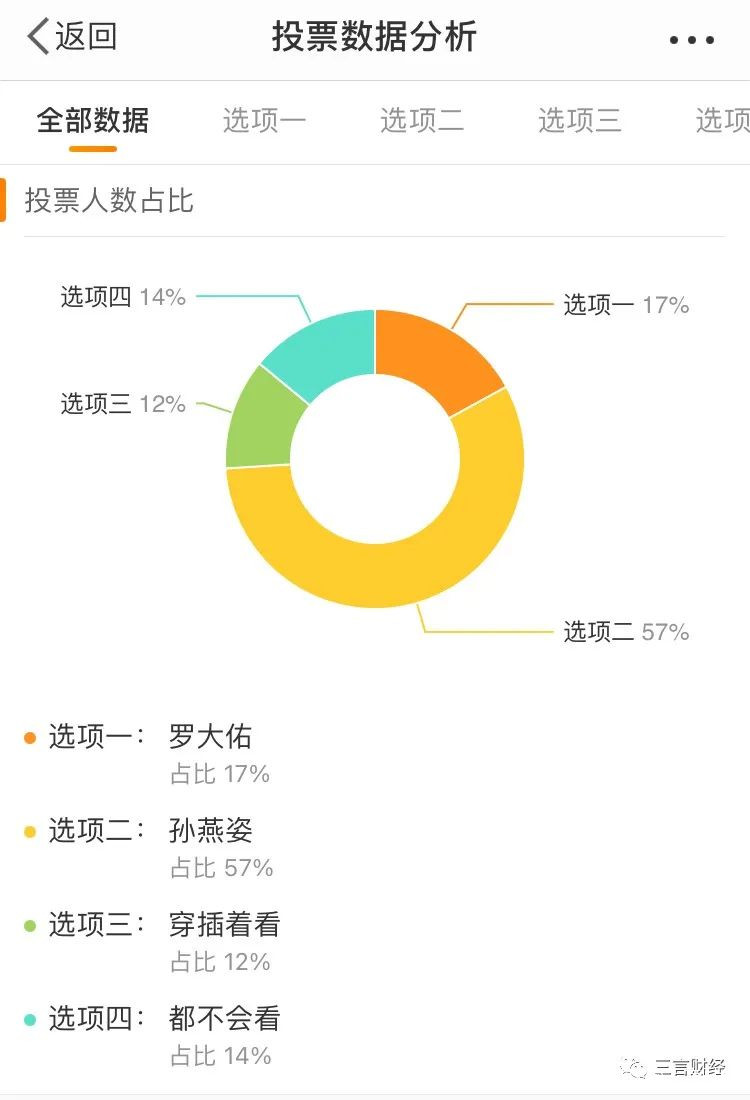Image resolution: width=750 pixels, height=1100 pixels.
Task: Select the 孙燕姿 legend entry
Action: pyautogui.click(x=210, y=830)
